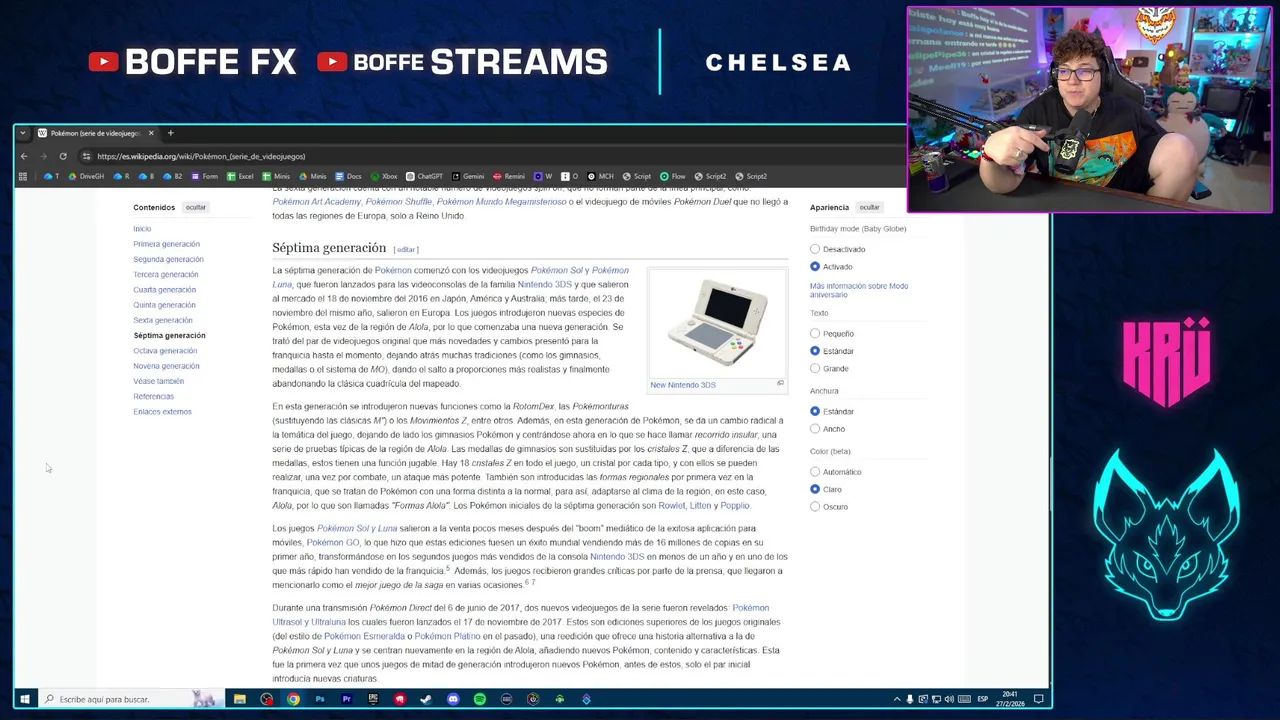Open Discord from the taskbar

[453, 699]
